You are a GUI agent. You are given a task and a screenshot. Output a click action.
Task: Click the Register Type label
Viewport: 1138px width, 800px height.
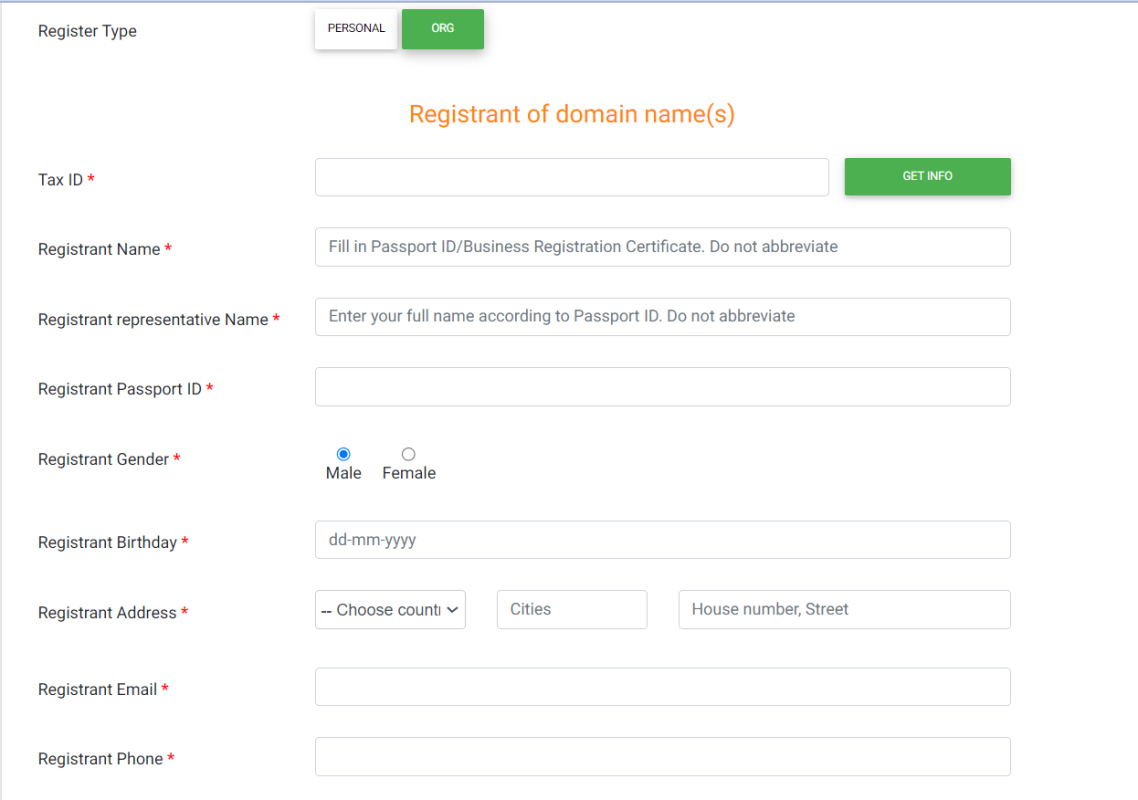(87, 31)
